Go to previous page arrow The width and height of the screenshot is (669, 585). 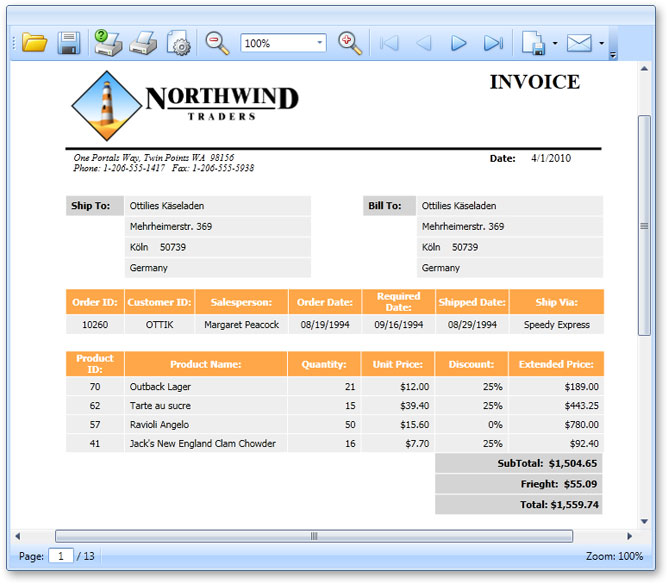point(424,43)
